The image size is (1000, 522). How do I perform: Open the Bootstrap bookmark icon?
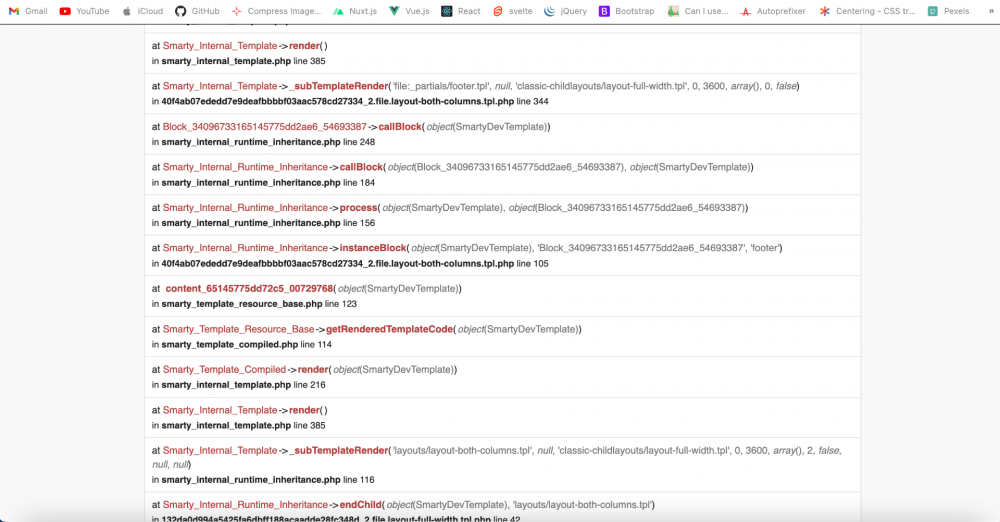coord(604,11)
